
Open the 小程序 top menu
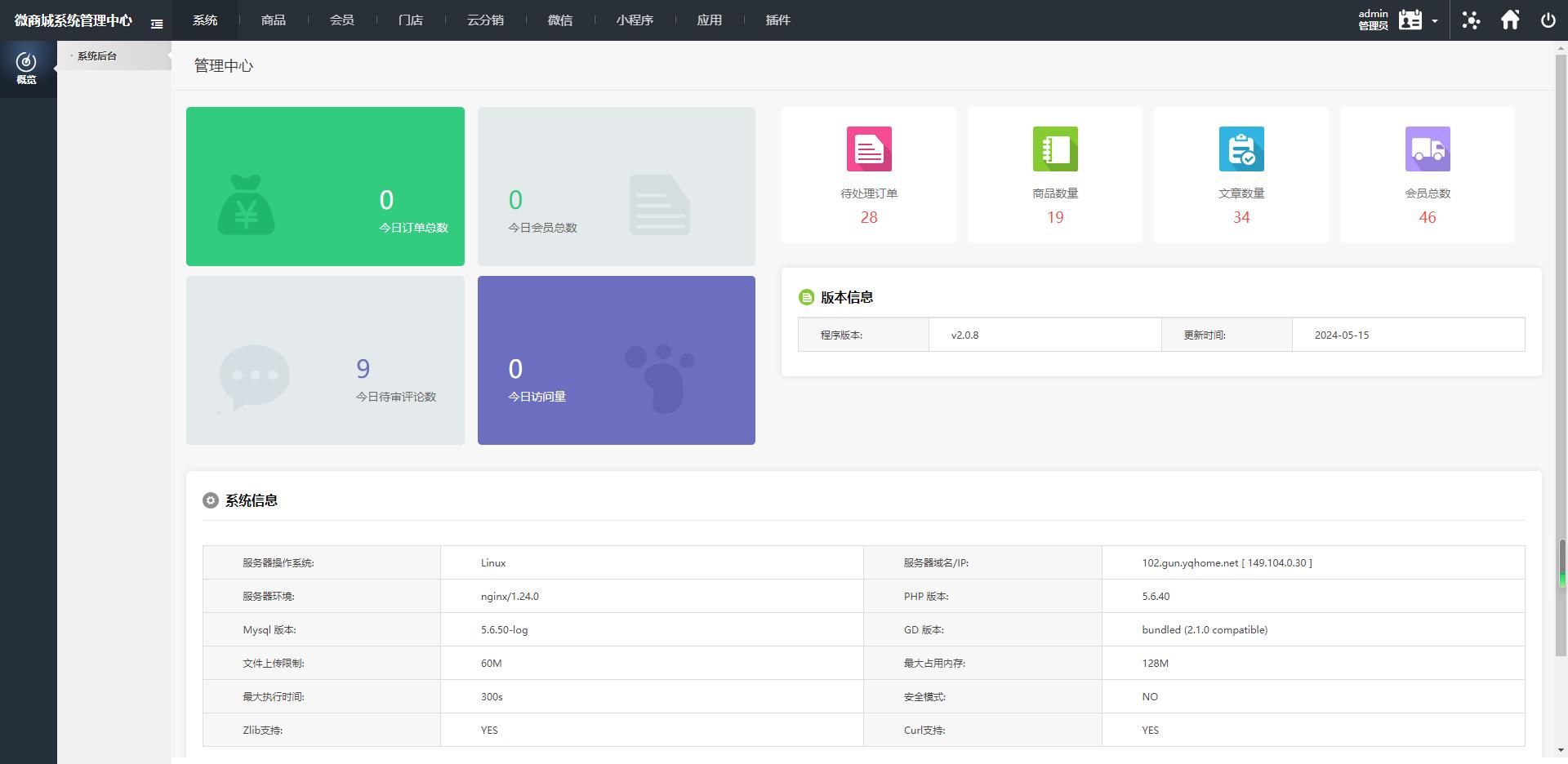pos(635,20)
